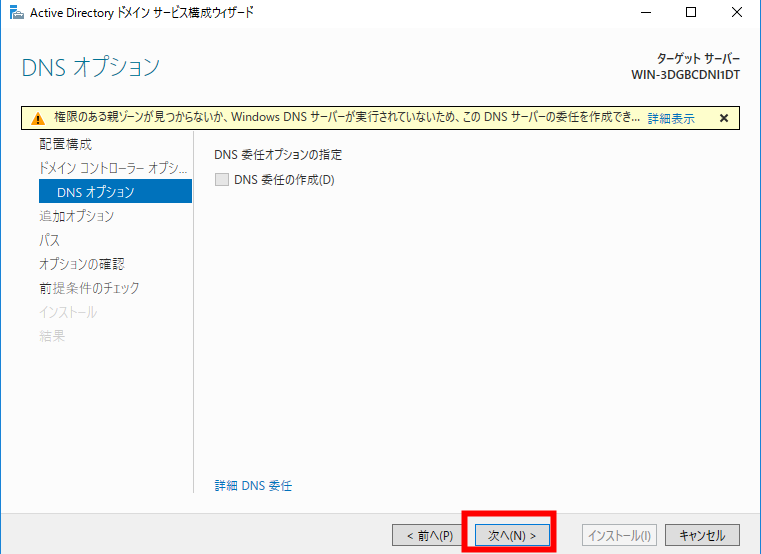Click target server name WIN-3DGBCDNI1DT
Viewport: 761px width, 554px height.
[685, 75]
